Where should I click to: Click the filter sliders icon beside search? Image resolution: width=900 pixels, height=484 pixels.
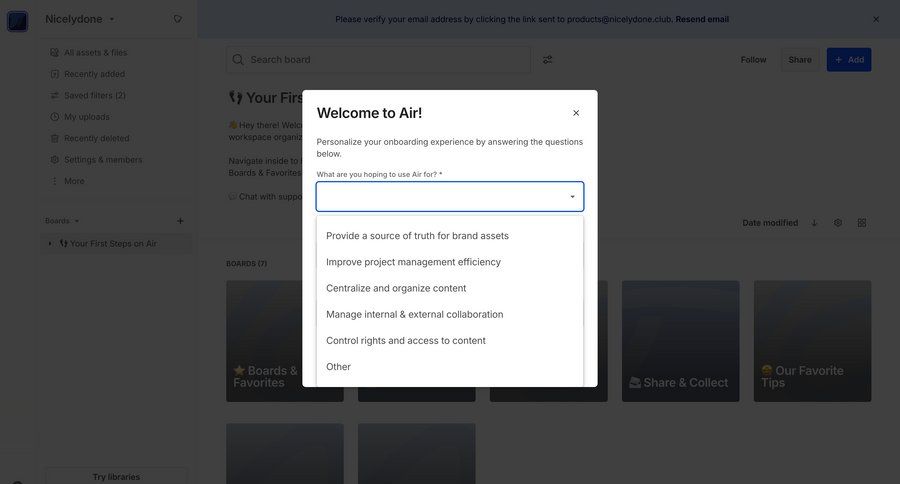547,60
